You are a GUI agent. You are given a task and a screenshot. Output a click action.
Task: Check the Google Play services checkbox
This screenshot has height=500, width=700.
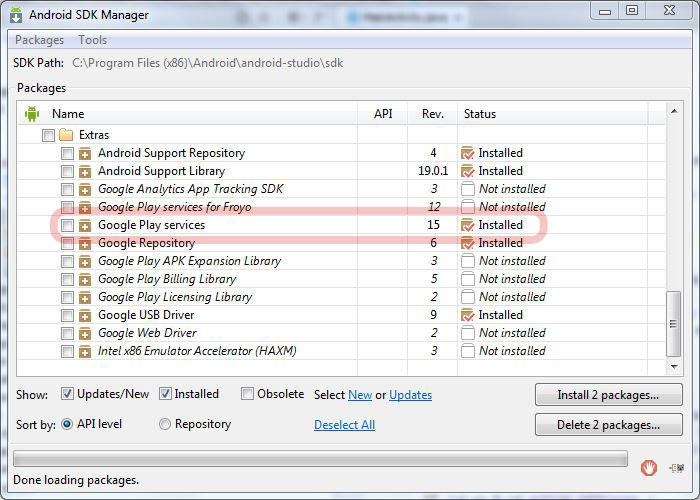click(67, 225)
